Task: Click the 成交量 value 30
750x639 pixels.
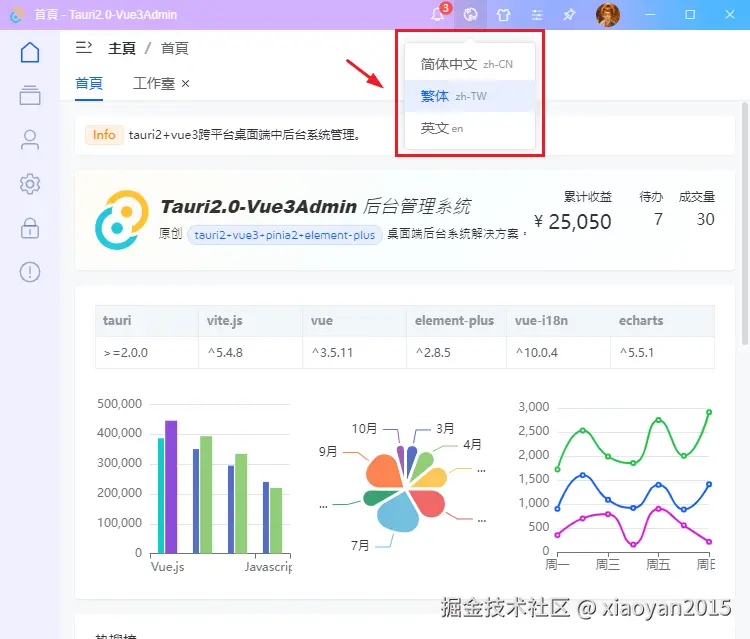Action: coord(706,219)
